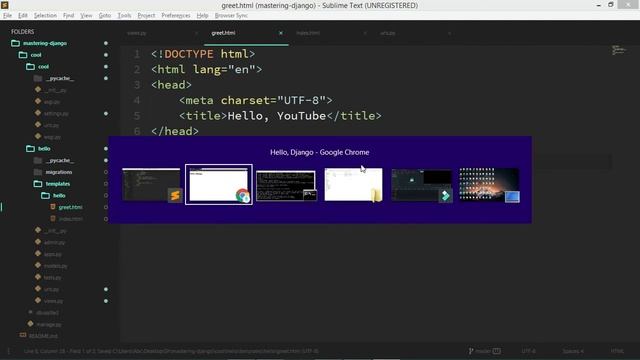Select the dark green-arrow app thumbnail in switcher

422,186
